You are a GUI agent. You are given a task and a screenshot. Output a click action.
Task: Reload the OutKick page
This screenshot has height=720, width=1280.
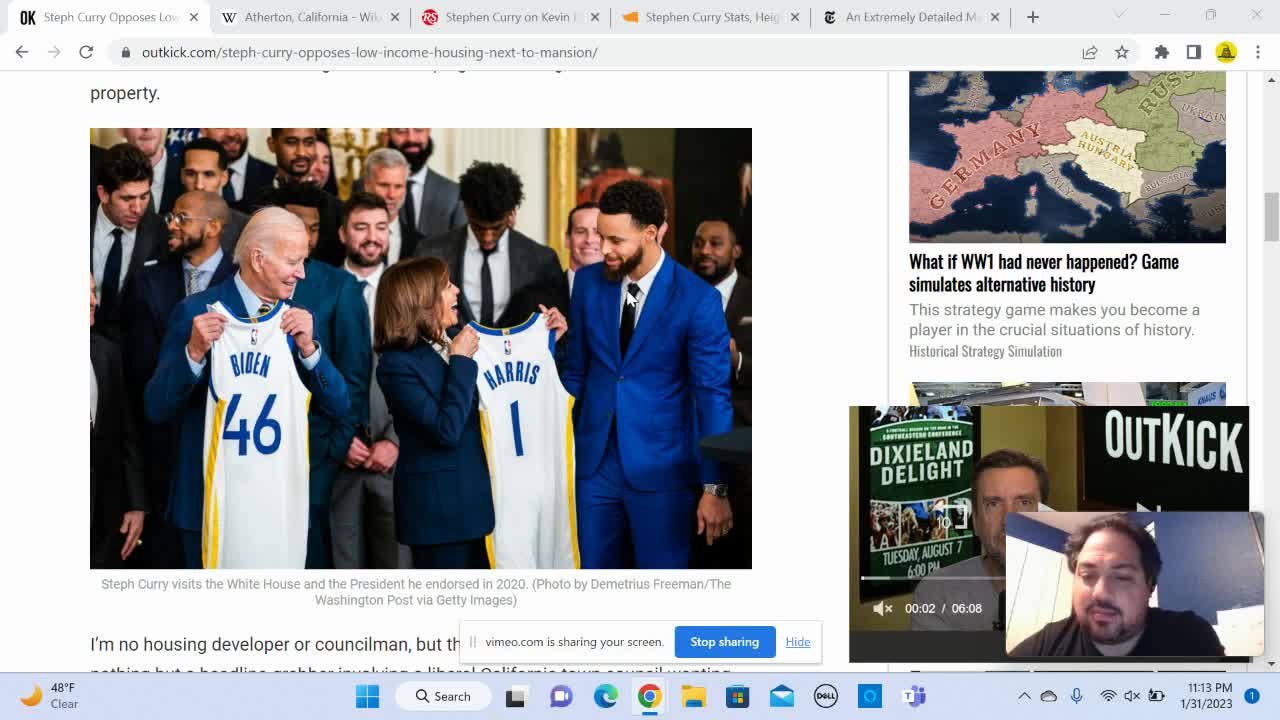point(86,52)
